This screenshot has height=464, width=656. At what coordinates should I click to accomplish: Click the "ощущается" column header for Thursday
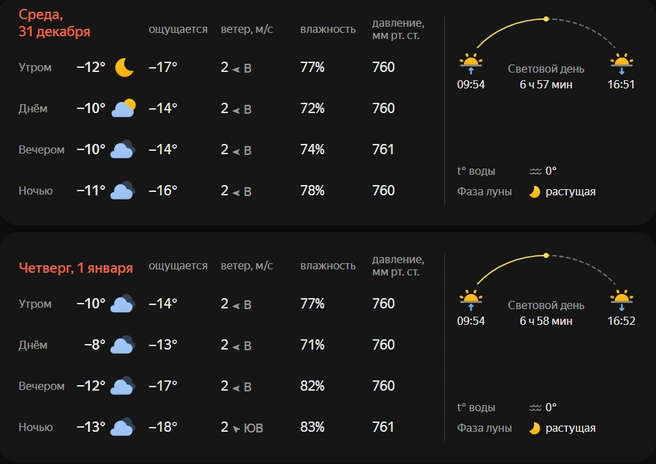[178, 266]
